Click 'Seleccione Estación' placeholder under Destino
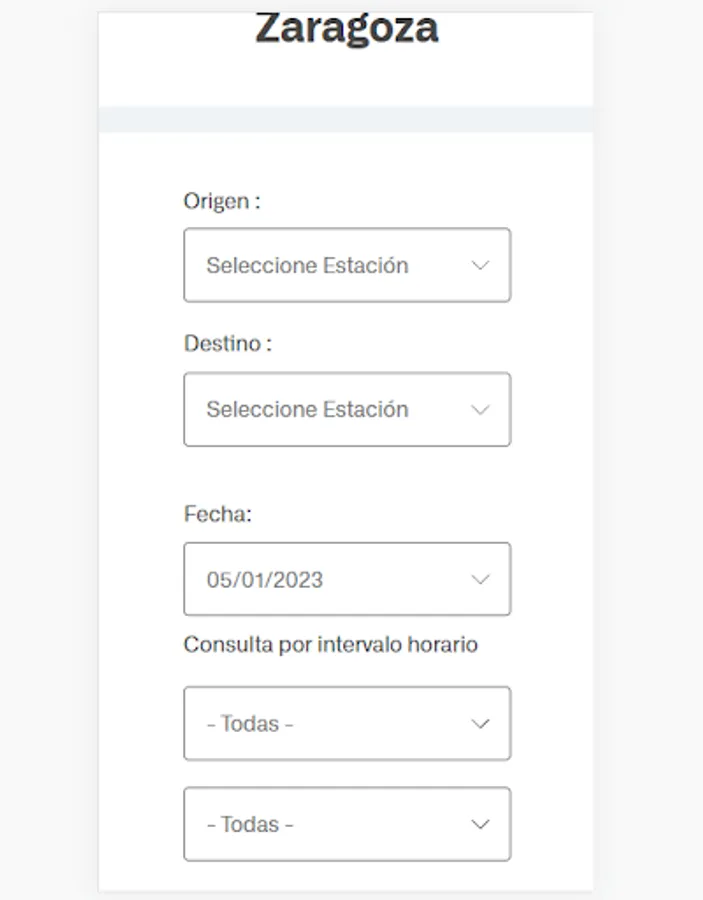 click(307, 410)
